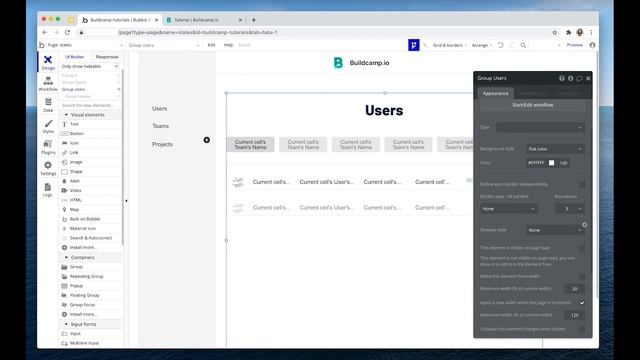Open the Group Users element picker dropdown
The width and height of the screenshot is (640, 360).
click(164, 45)
